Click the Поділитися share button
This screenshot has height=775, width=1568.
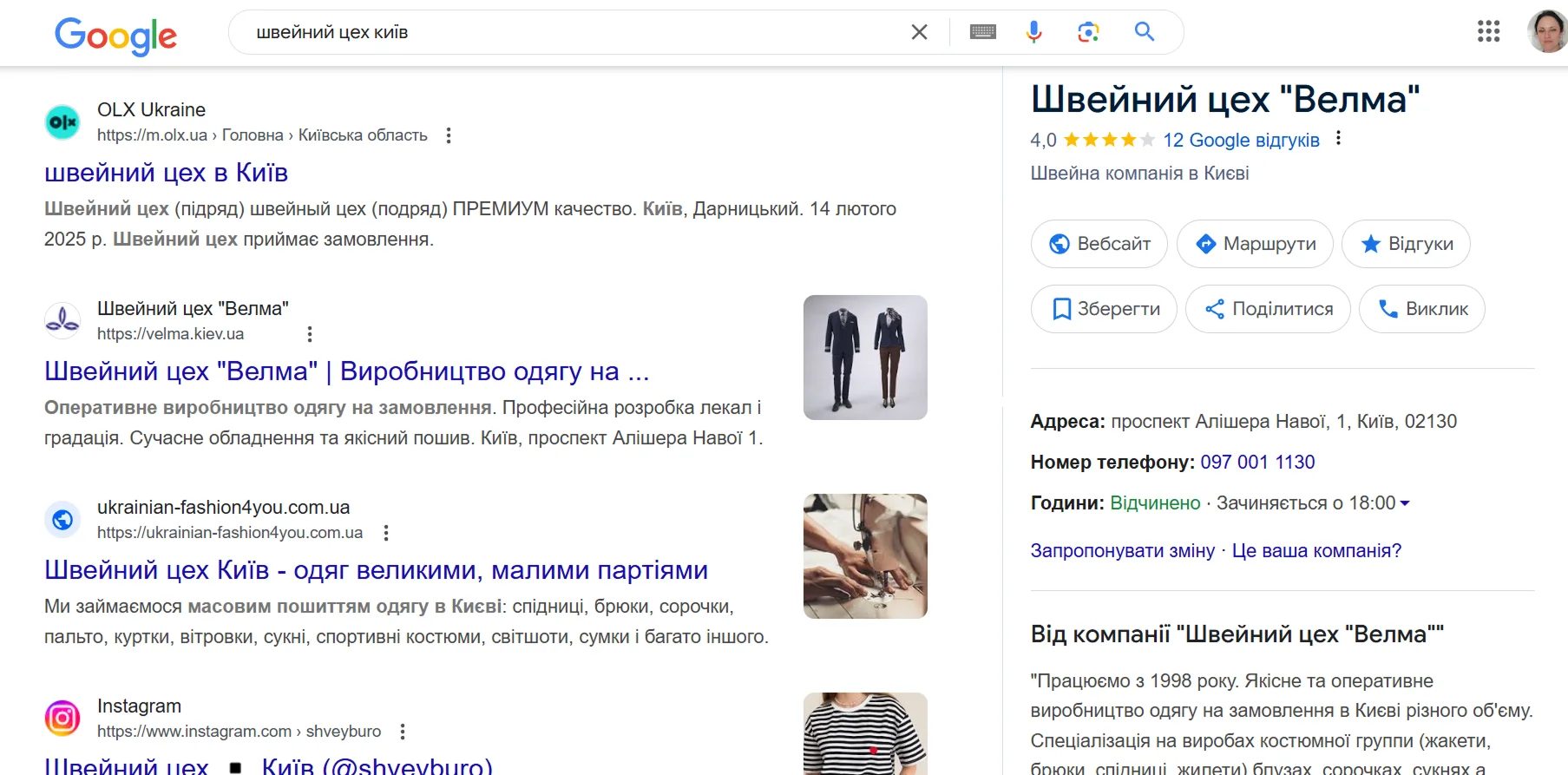point(1268,309)
